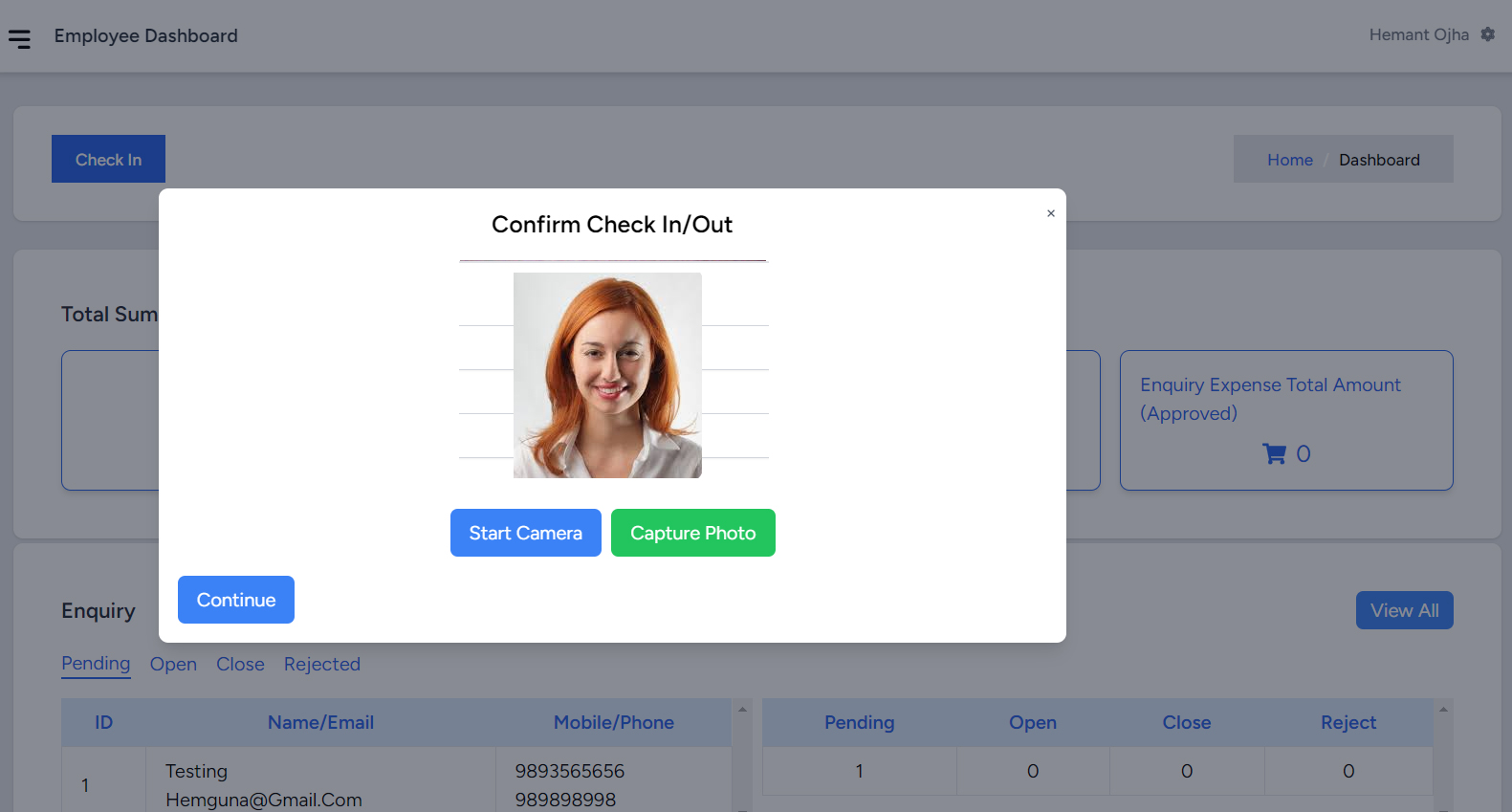Click the Capture Photo button
This screenshot has width=1512, height=812.
tap(692, 533)
